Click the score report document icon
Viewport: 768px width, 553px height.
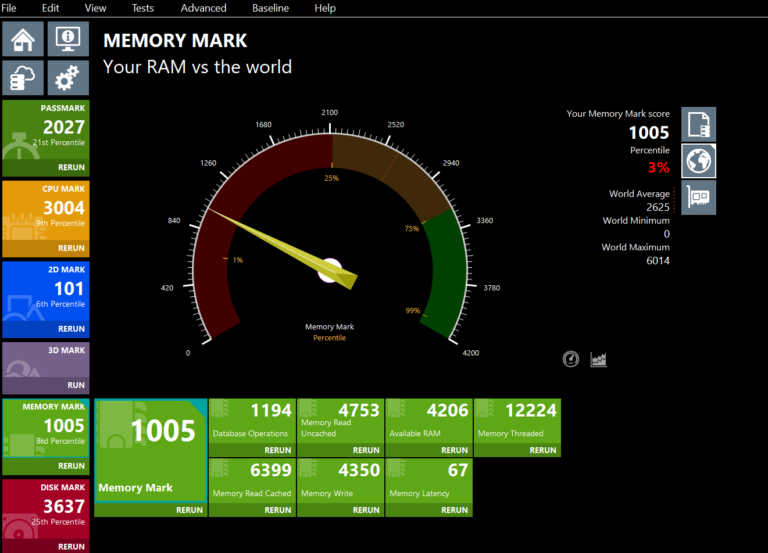coord(699,124)
